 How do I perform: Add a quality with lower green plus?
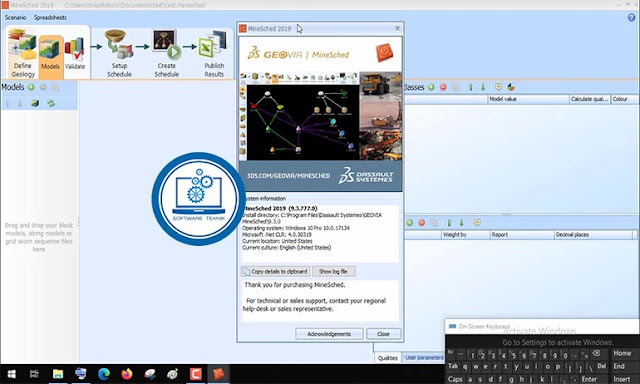pyautogui.click(x=409, y=222)
